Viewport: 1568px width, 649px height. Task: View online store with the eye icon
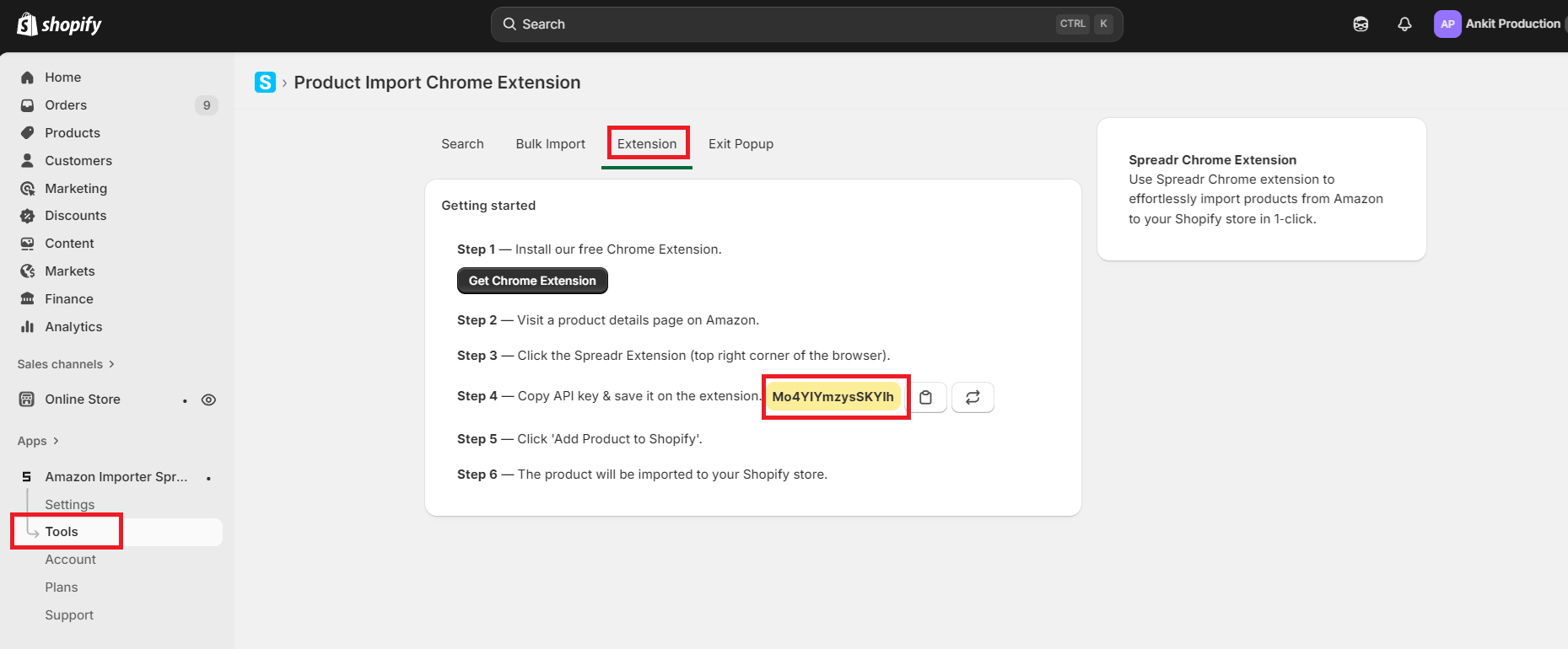[x=208, y=400]
